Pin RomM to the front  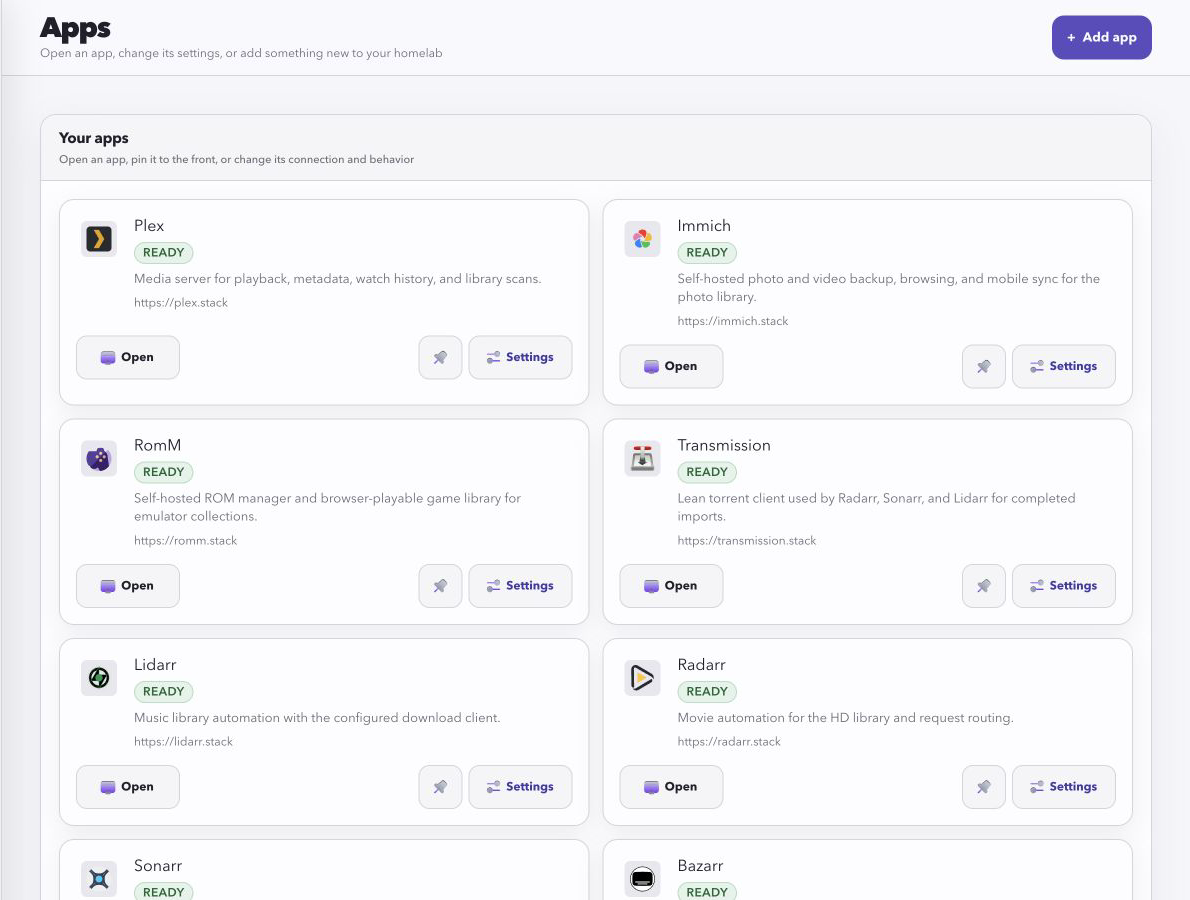[x=440, y=586]
